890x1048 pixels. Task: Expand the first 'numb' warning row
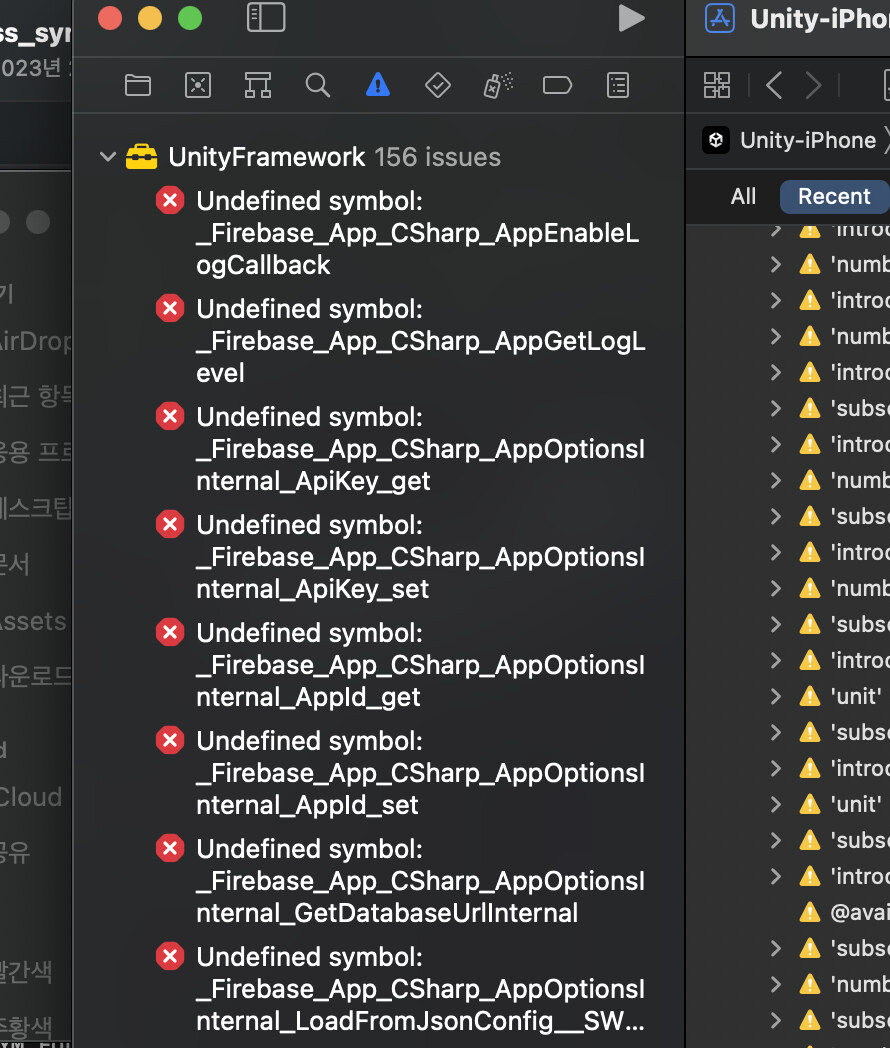pyautogui.click(x=776, y=265)
